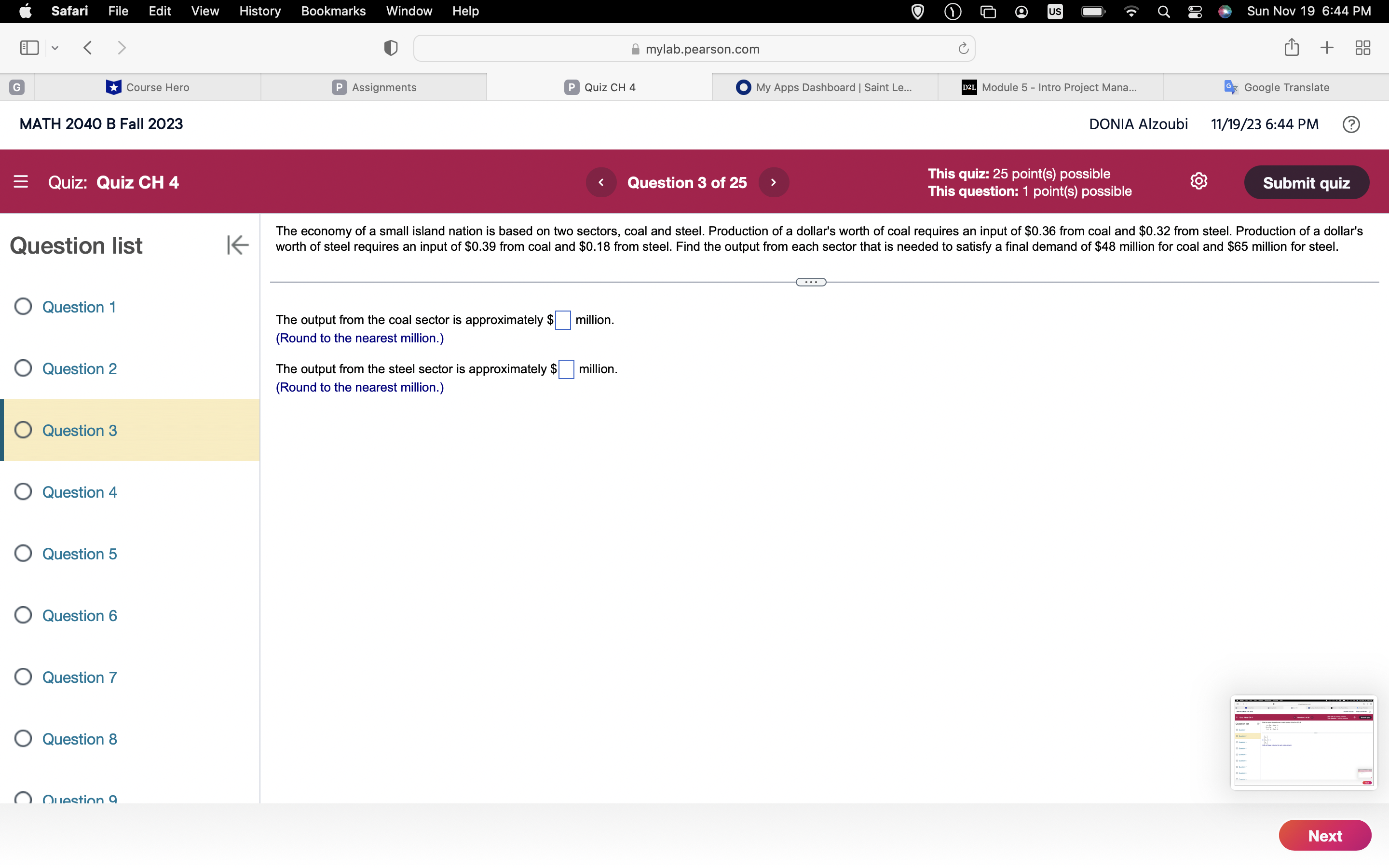Click the help question mark icon
The height and width of the screenshot is (868, 1389).
[x=1350, y=124]
